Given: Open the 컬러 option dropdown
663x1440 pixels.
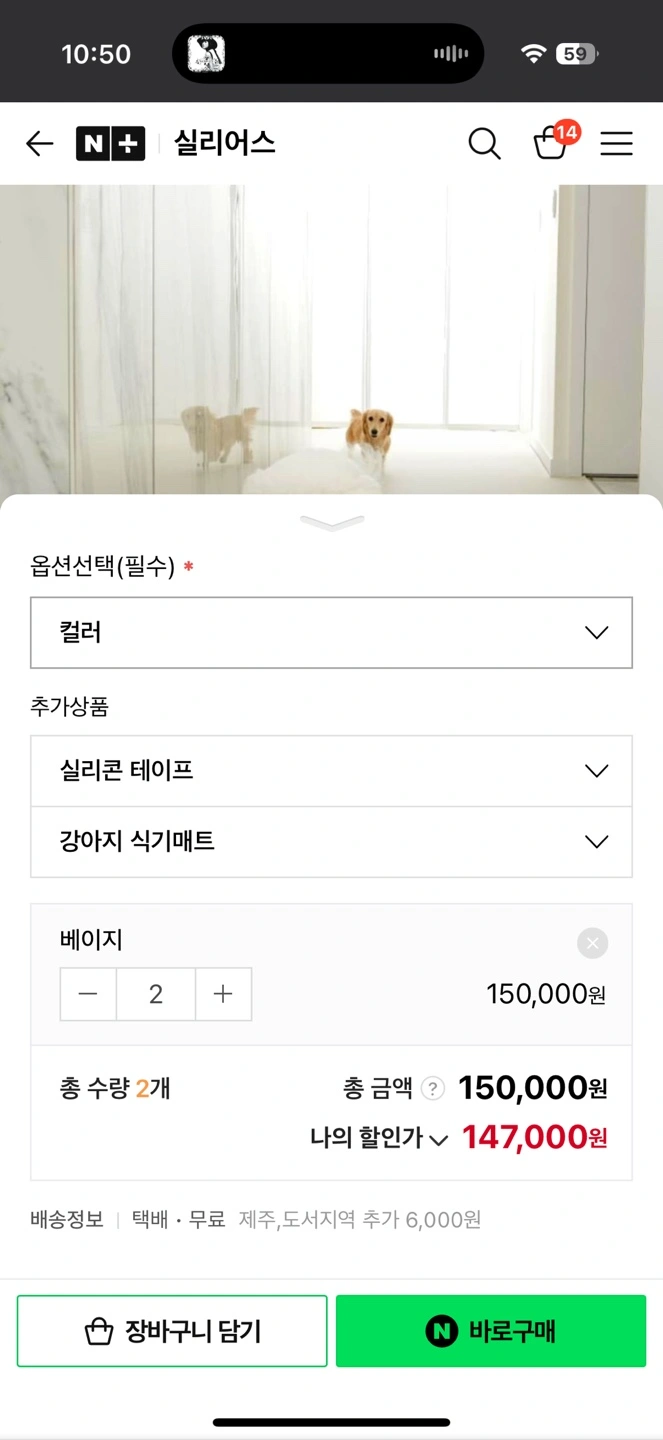Looking at the screenshot, I should coord(331,632).
